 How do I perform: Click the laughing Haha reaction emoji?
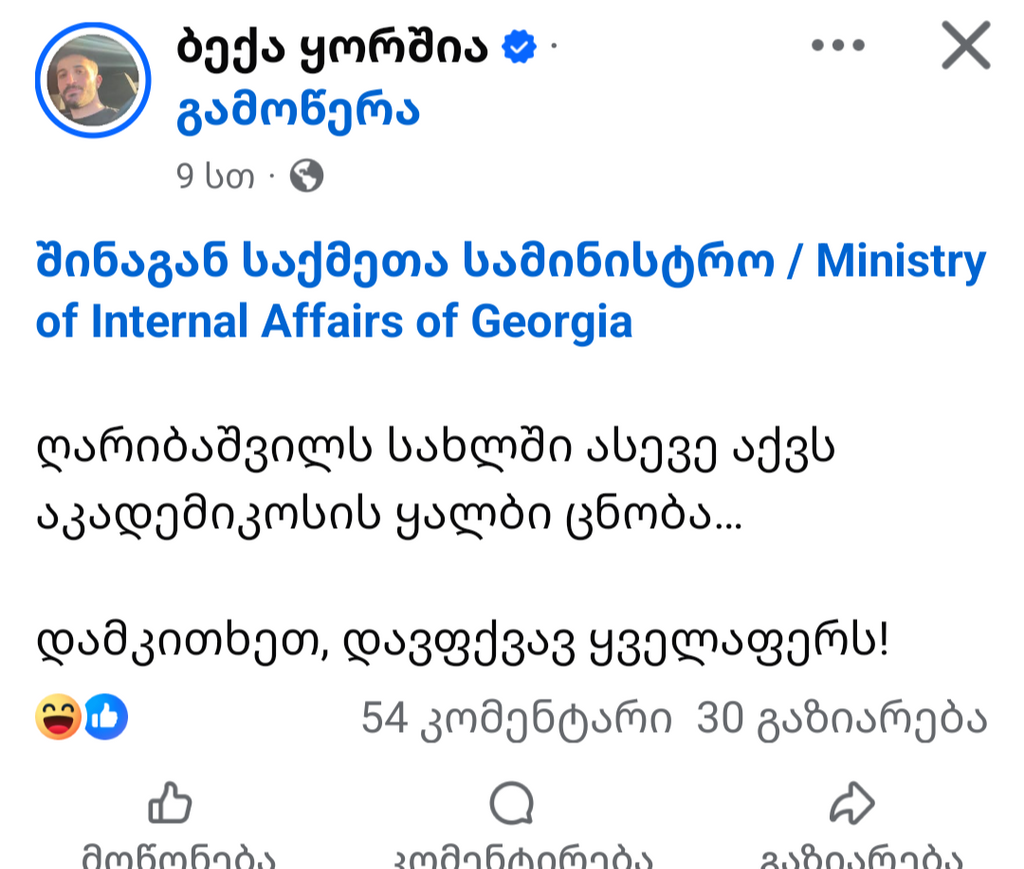point(58,718)
